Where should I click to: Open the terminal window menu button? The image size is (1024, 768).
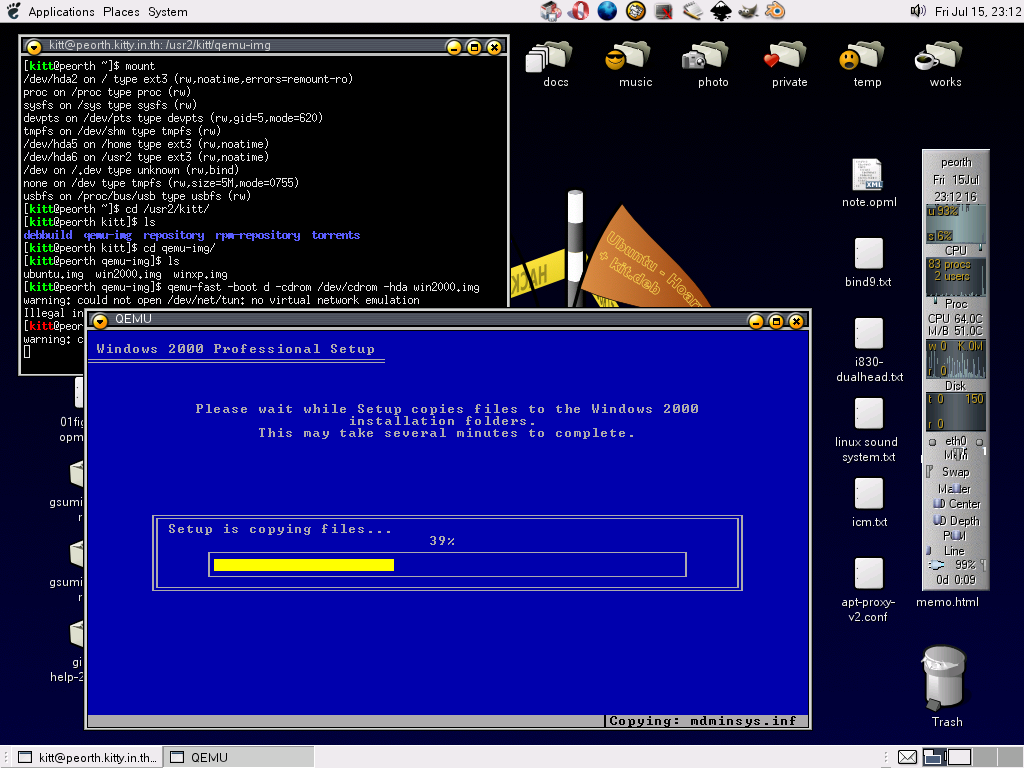click(34, 46)
